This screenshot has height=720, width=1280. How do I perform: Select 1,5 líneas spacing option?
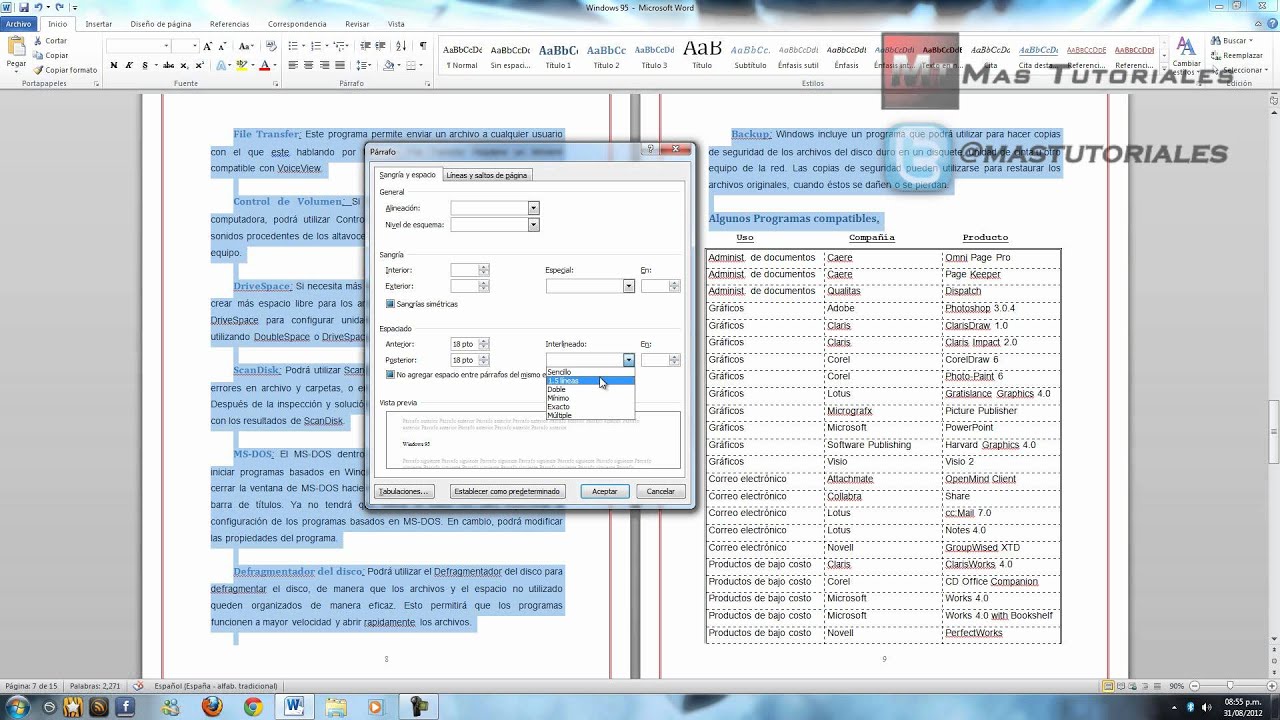coord(590,381)
